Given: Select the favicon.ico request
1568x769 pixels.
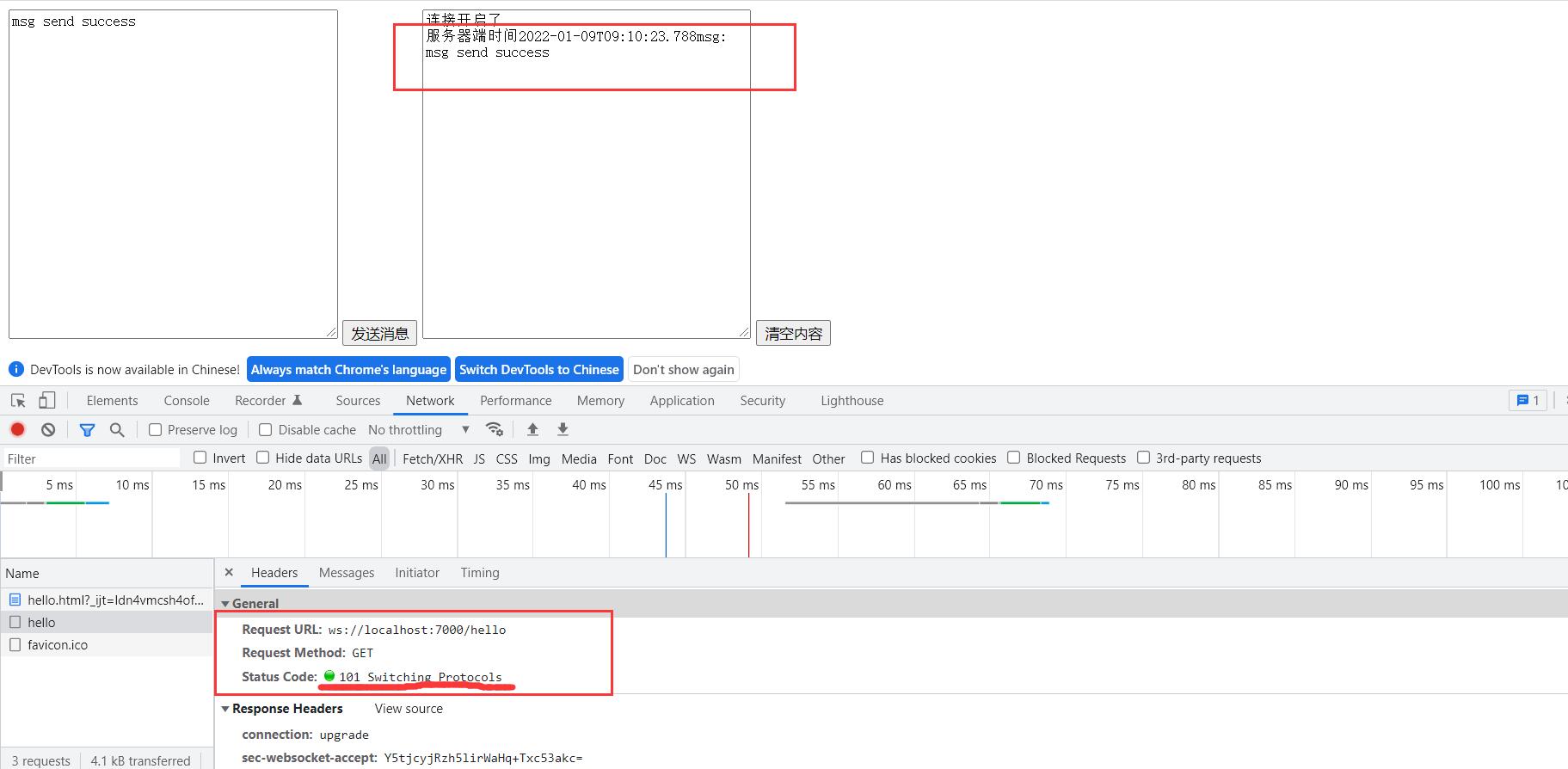Looking at the screenshot, I should click(x=107, y=645).
